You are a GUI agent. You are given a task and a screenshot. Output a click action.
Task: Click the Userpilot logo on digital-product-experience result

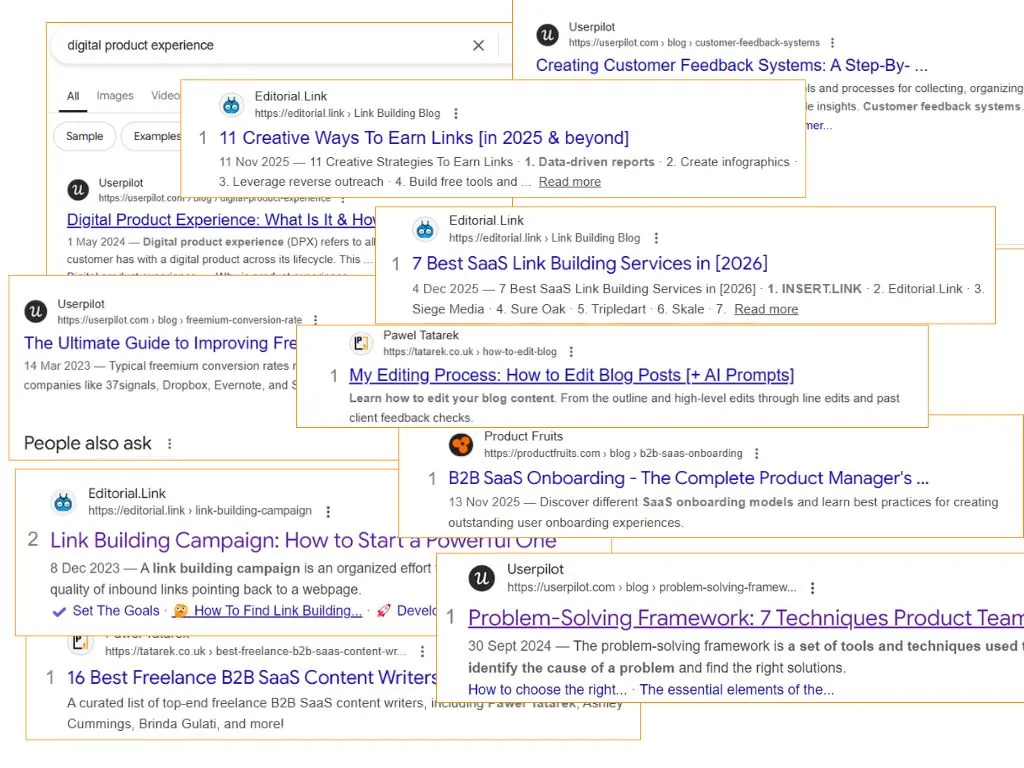click(78, 190)
